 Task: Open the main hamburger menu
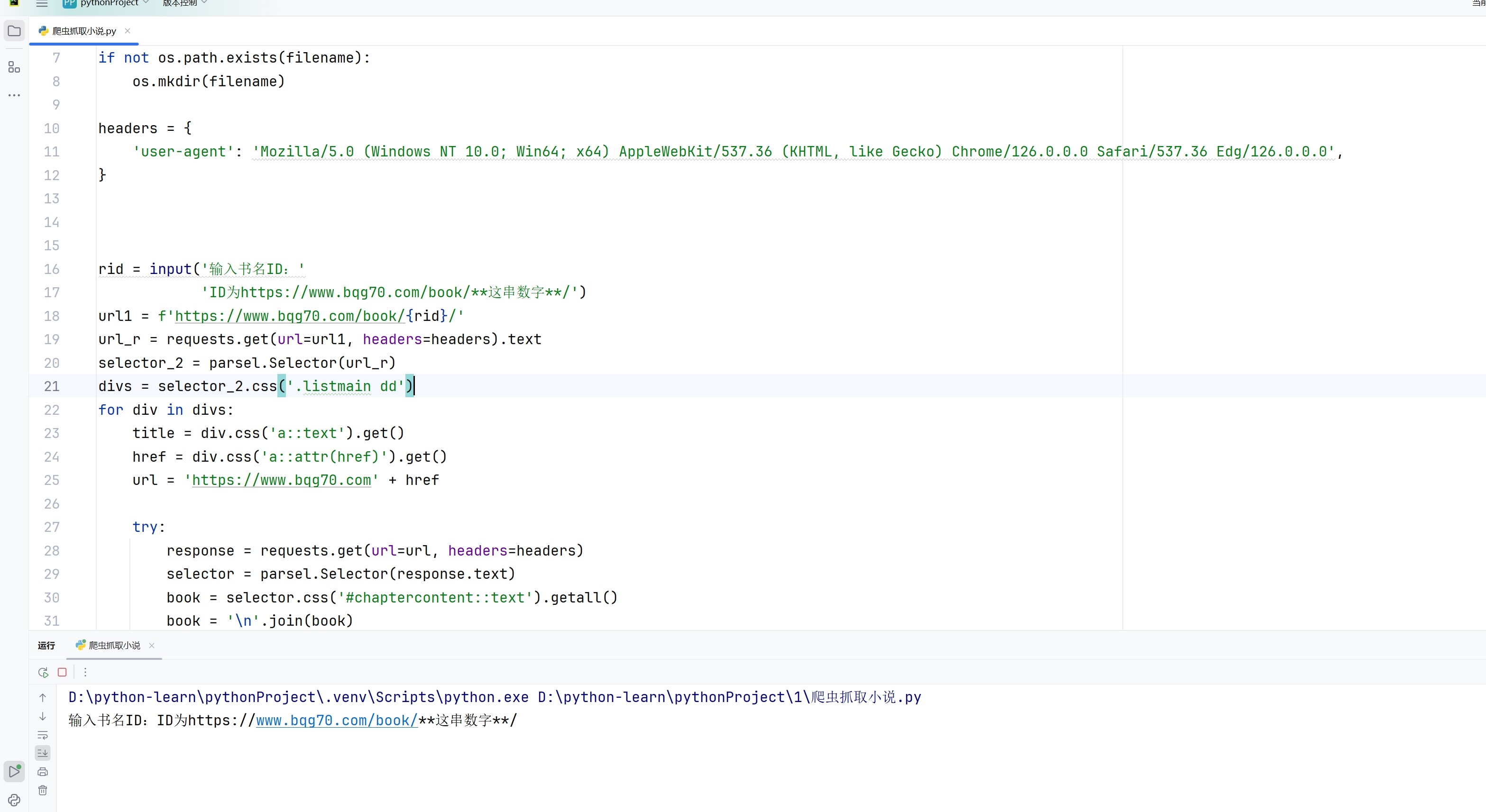coord(42,3)
